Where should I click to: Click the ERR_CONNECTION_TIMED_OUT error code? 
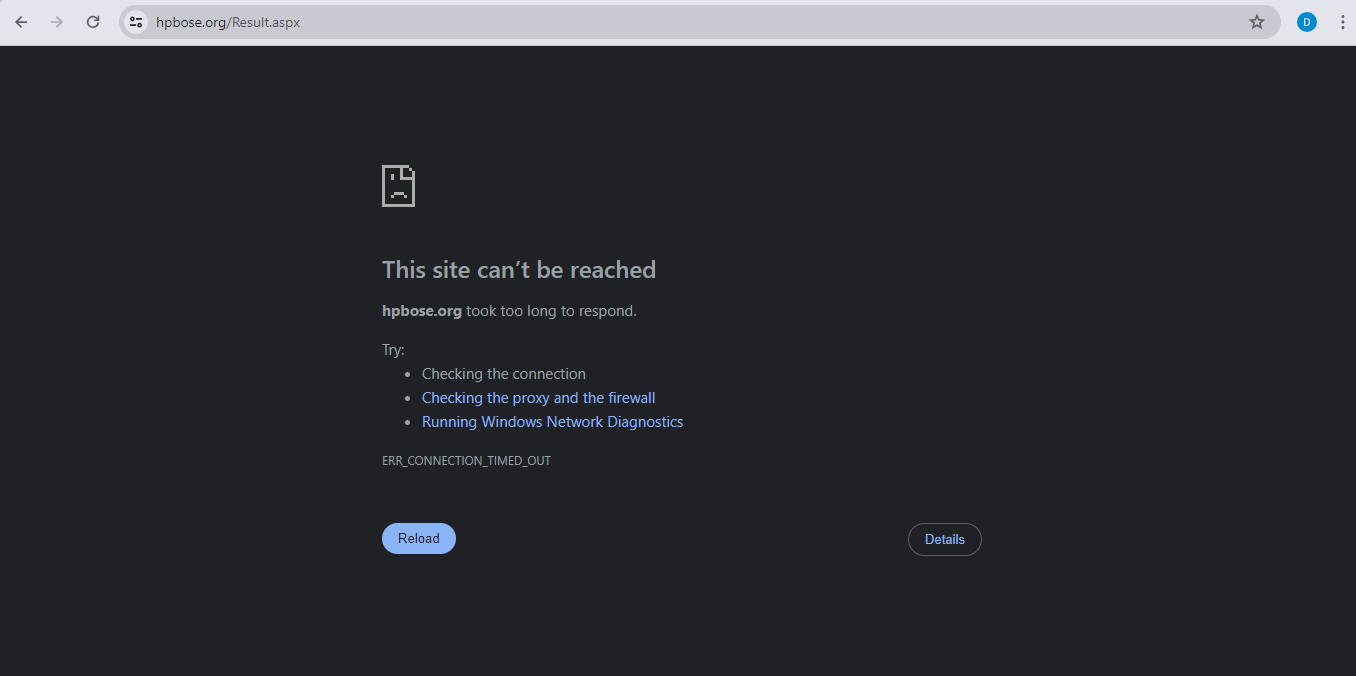(466, 461)
